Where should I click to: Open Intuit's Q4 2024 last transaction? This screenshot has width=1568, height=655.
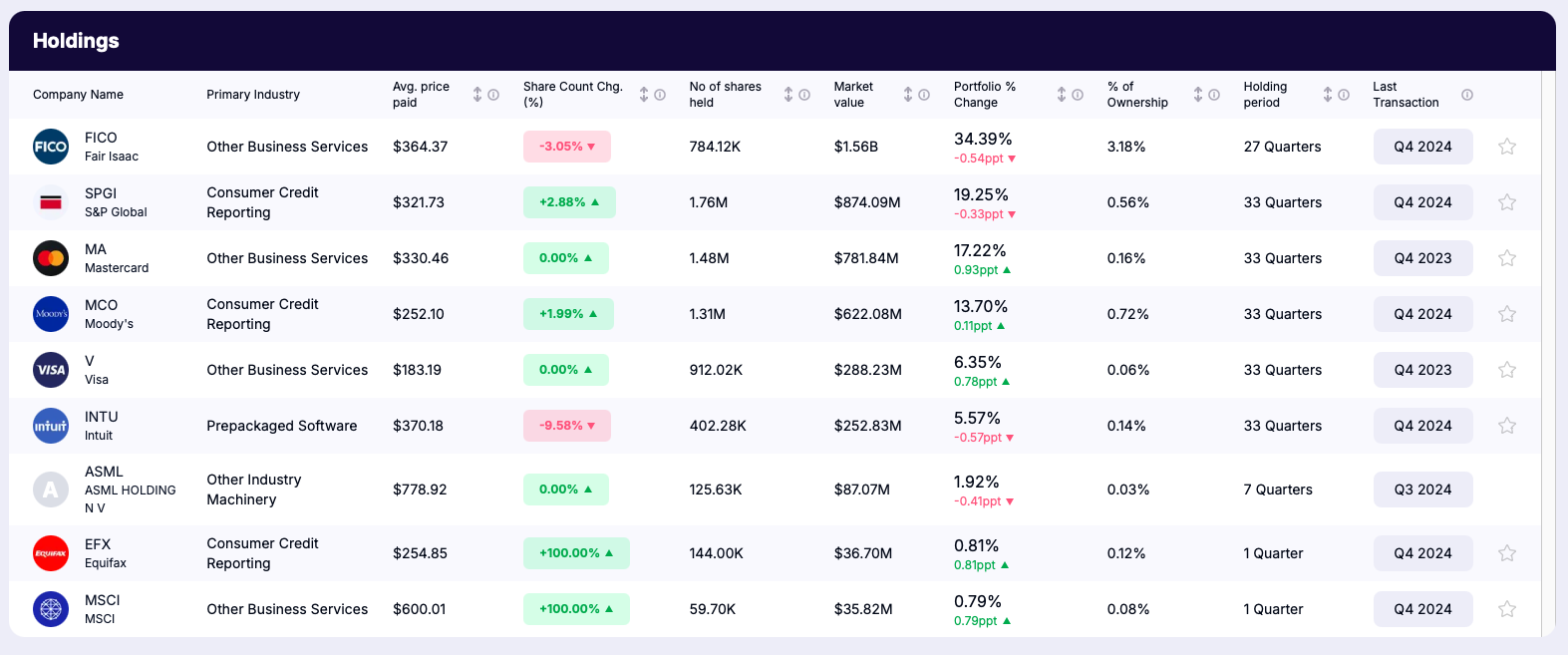click(x=1422, y=426)
